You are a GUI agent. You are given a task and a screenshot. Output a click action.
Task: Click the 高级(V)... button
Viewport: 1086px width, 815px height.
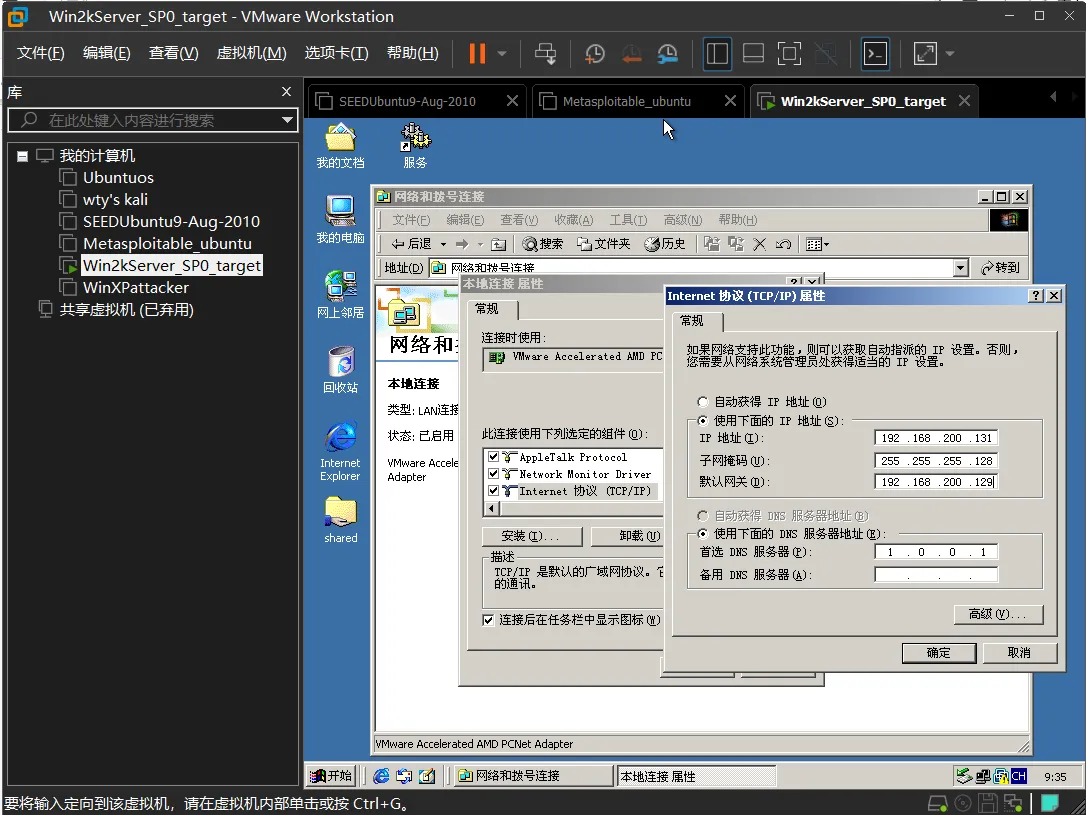tap(998, 614)
